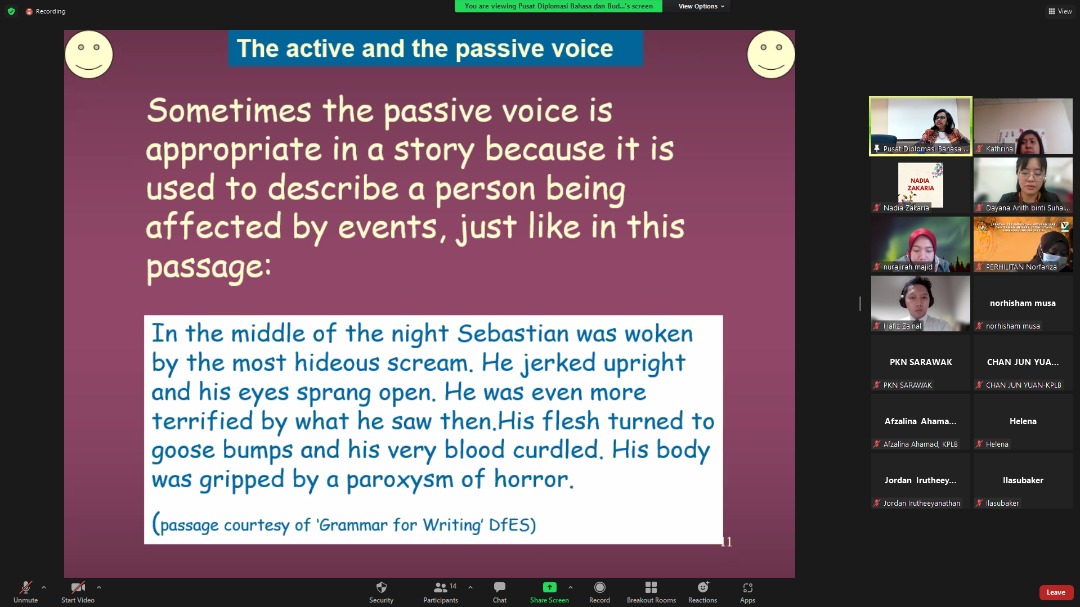Expand video options arrow beside Start Video

[98, 587]
